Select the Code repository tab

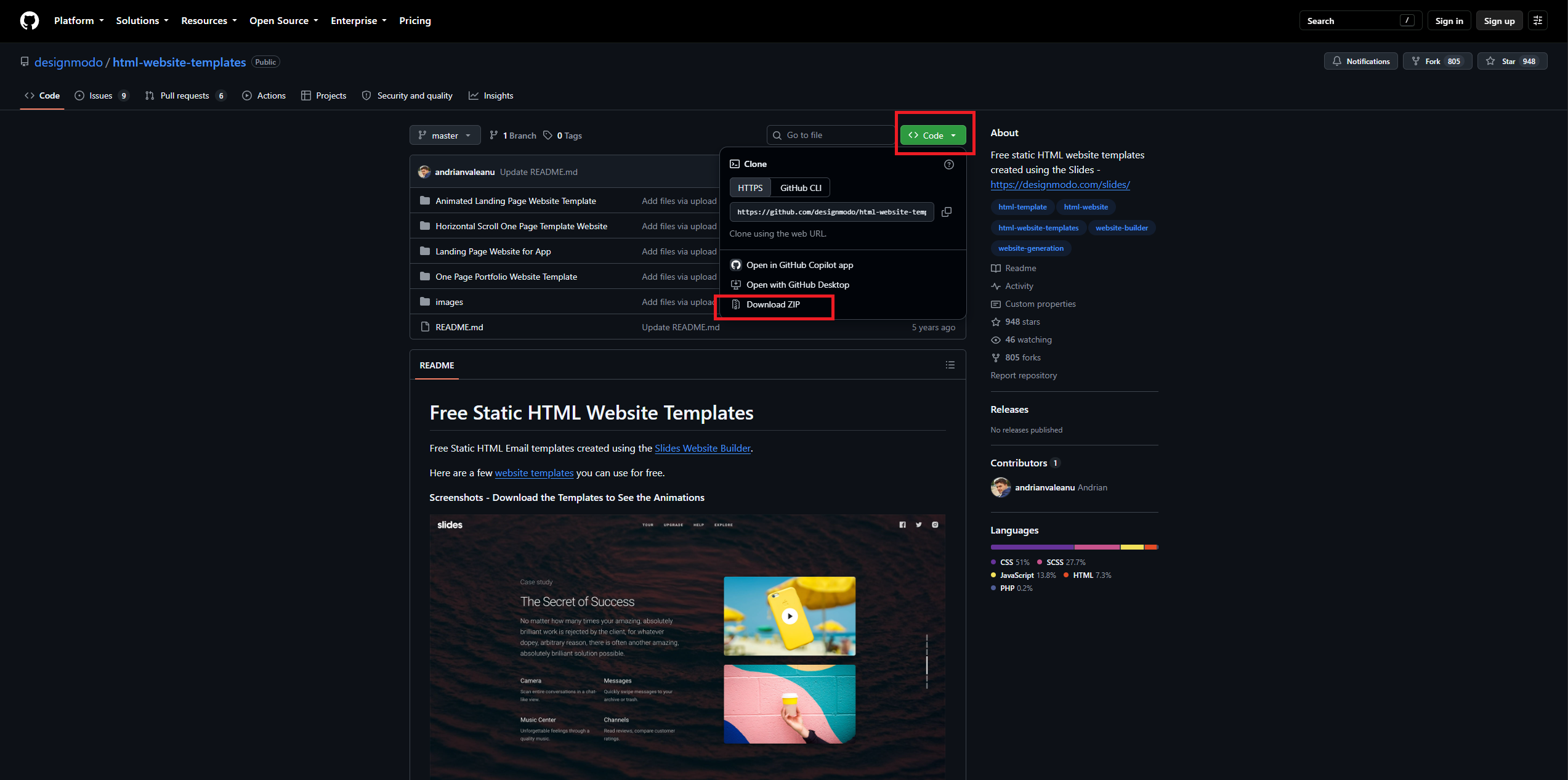click(x=42, y=95)
